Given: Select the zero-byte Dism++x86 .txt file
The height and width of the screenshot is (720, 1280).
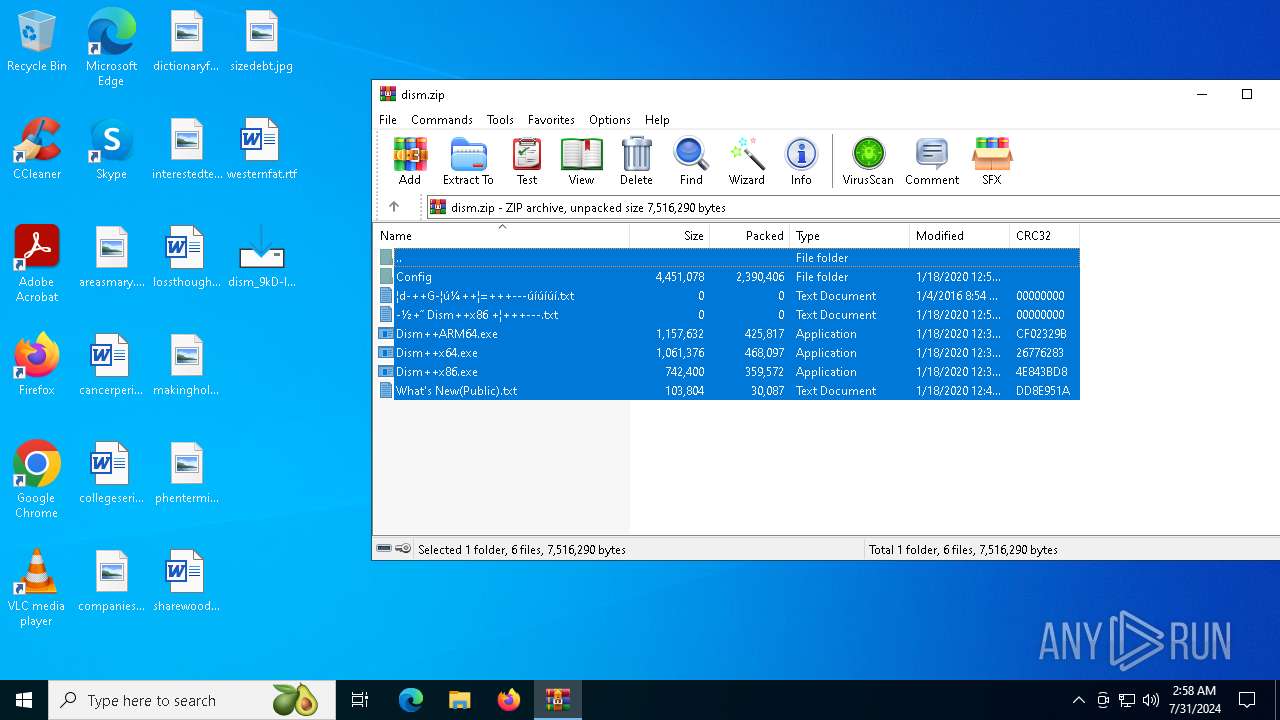Looking at the screenshot, I should 728,315.
